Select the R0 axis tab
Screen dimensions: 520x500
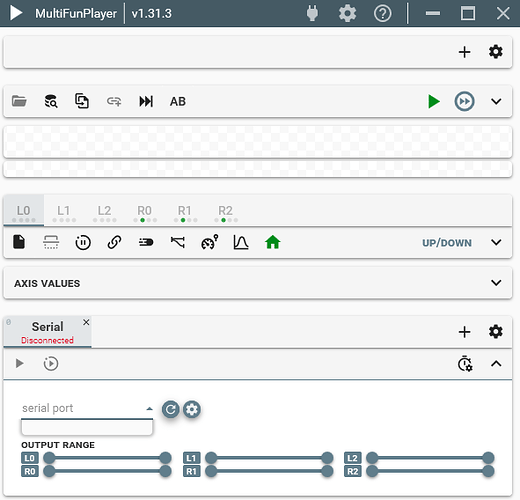click(145, 211)
